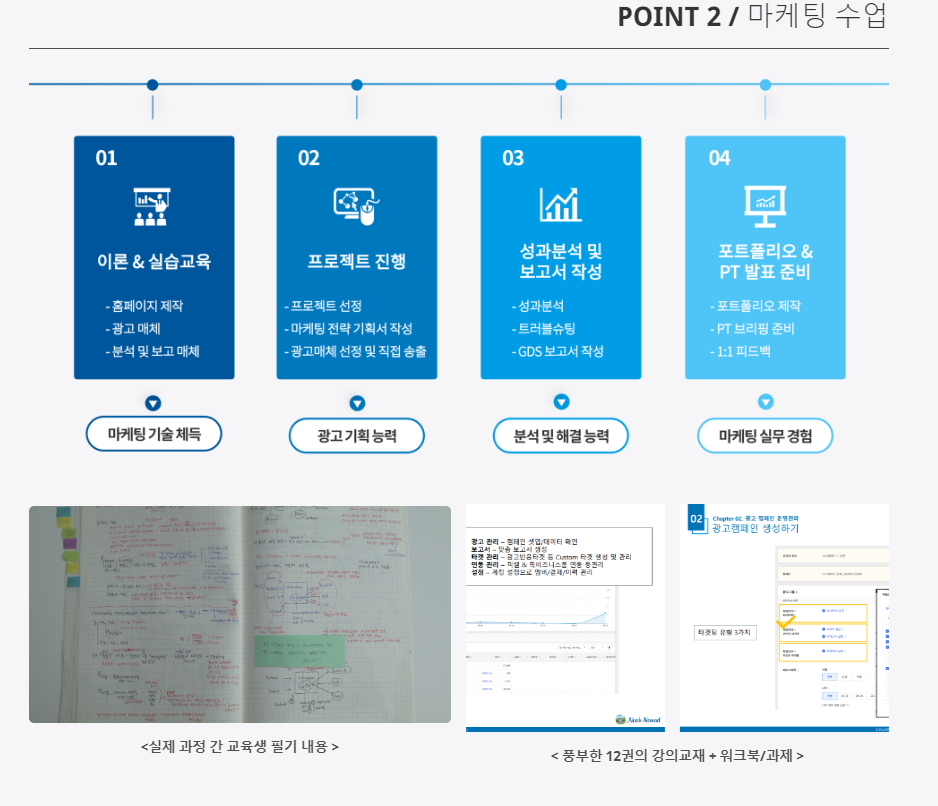This screenshot has height=806, width=938.
Task: Open the ad management slide thumbnail
Action: pyautogui.click(x=565, y=618)
